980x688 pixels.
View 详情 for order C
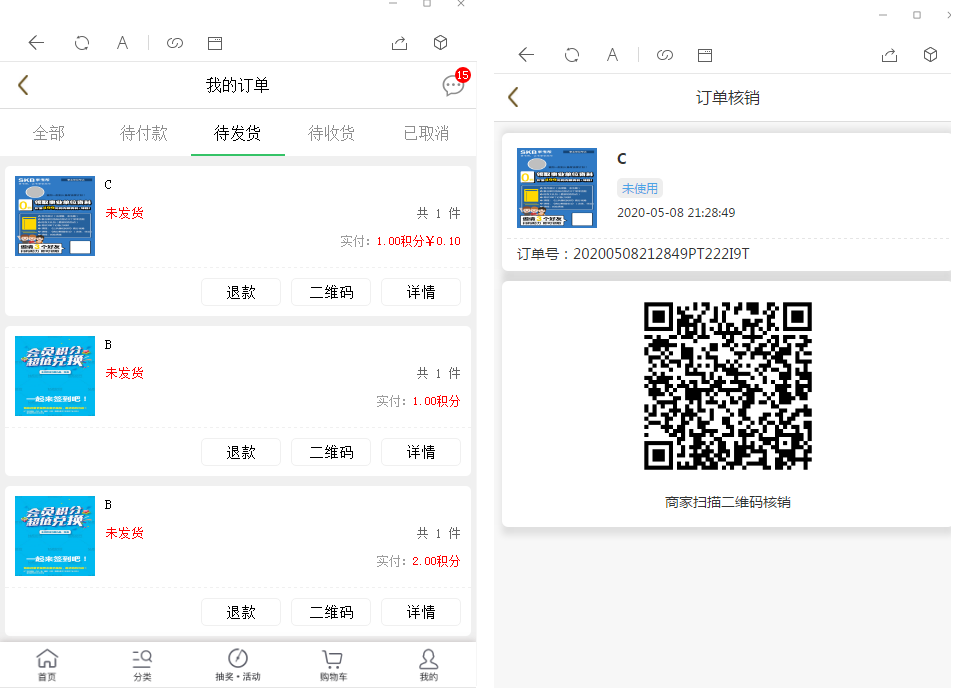[x=421, y=292]
